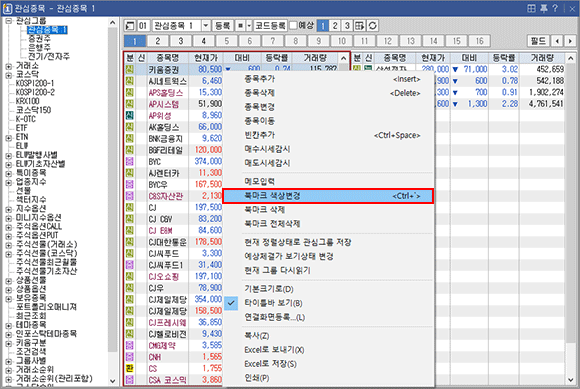Sort by the 현재가 column header in left table

pyautogui.click(x=206, y=58)
